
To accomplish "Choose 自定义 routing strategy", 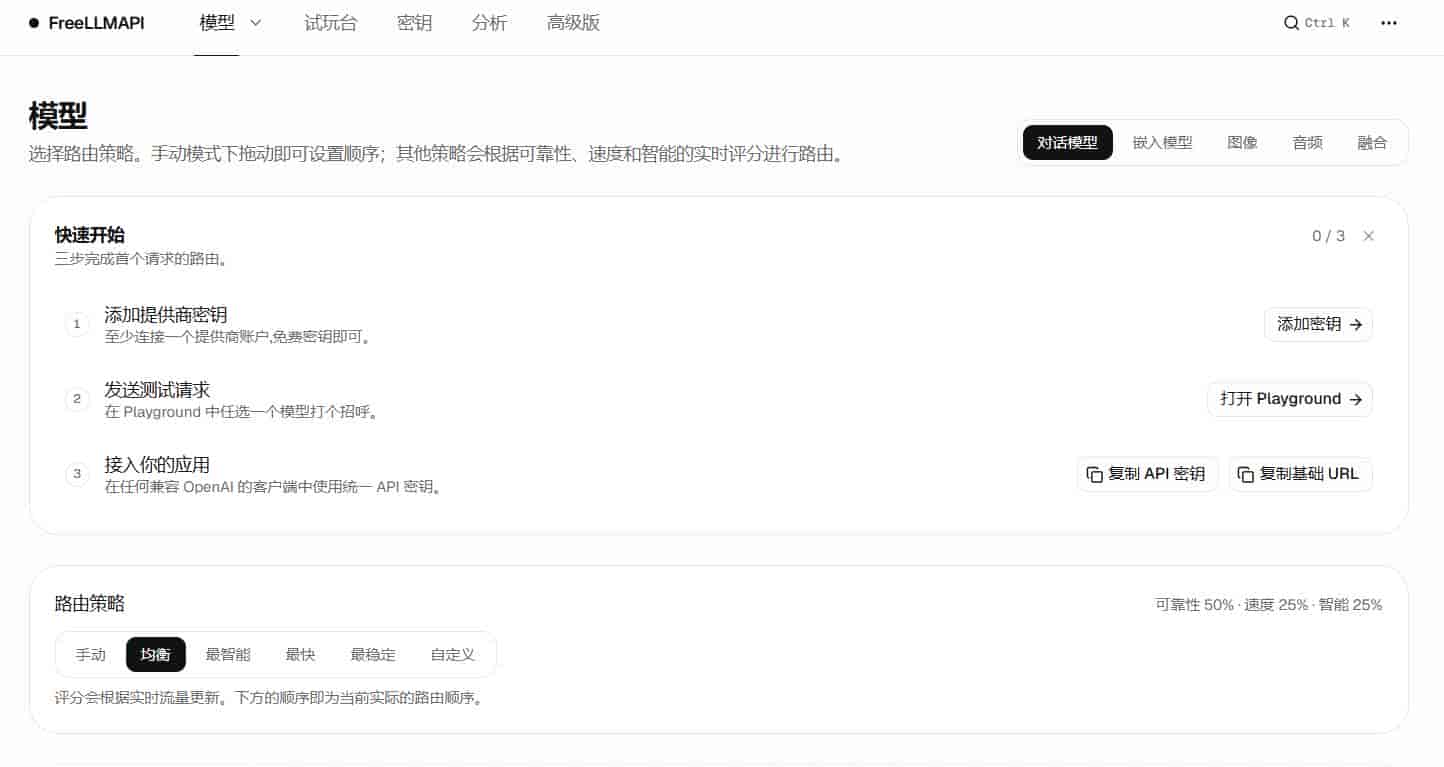I will [x=453, y=655].
